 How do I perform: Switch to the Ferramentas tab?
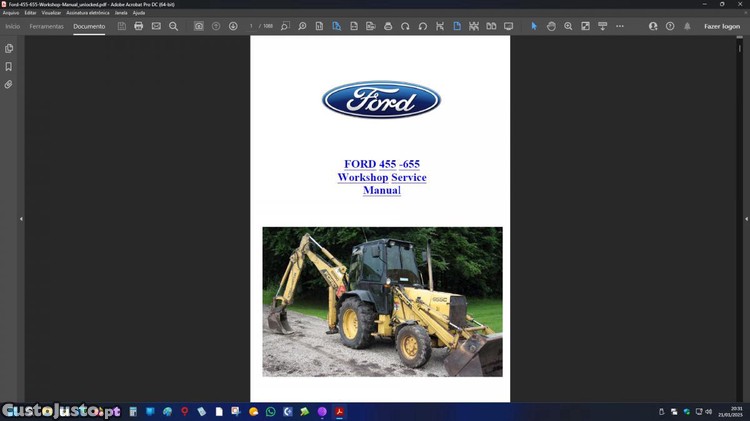[47, 26]
